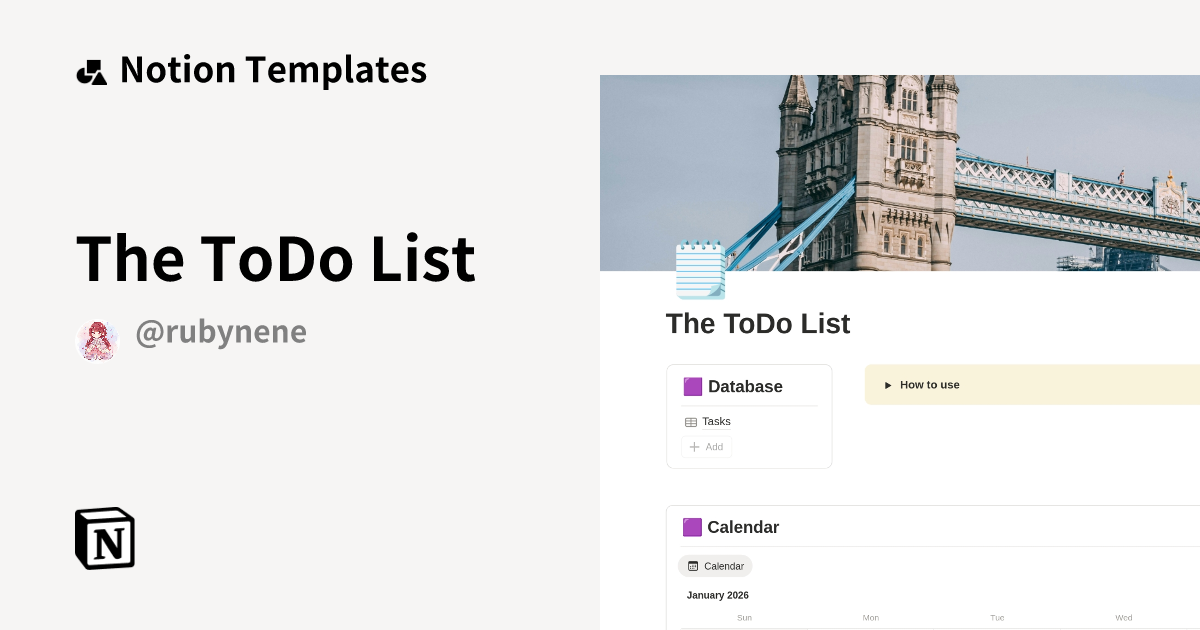Click the purple square icon beside Database

(692, 387)
